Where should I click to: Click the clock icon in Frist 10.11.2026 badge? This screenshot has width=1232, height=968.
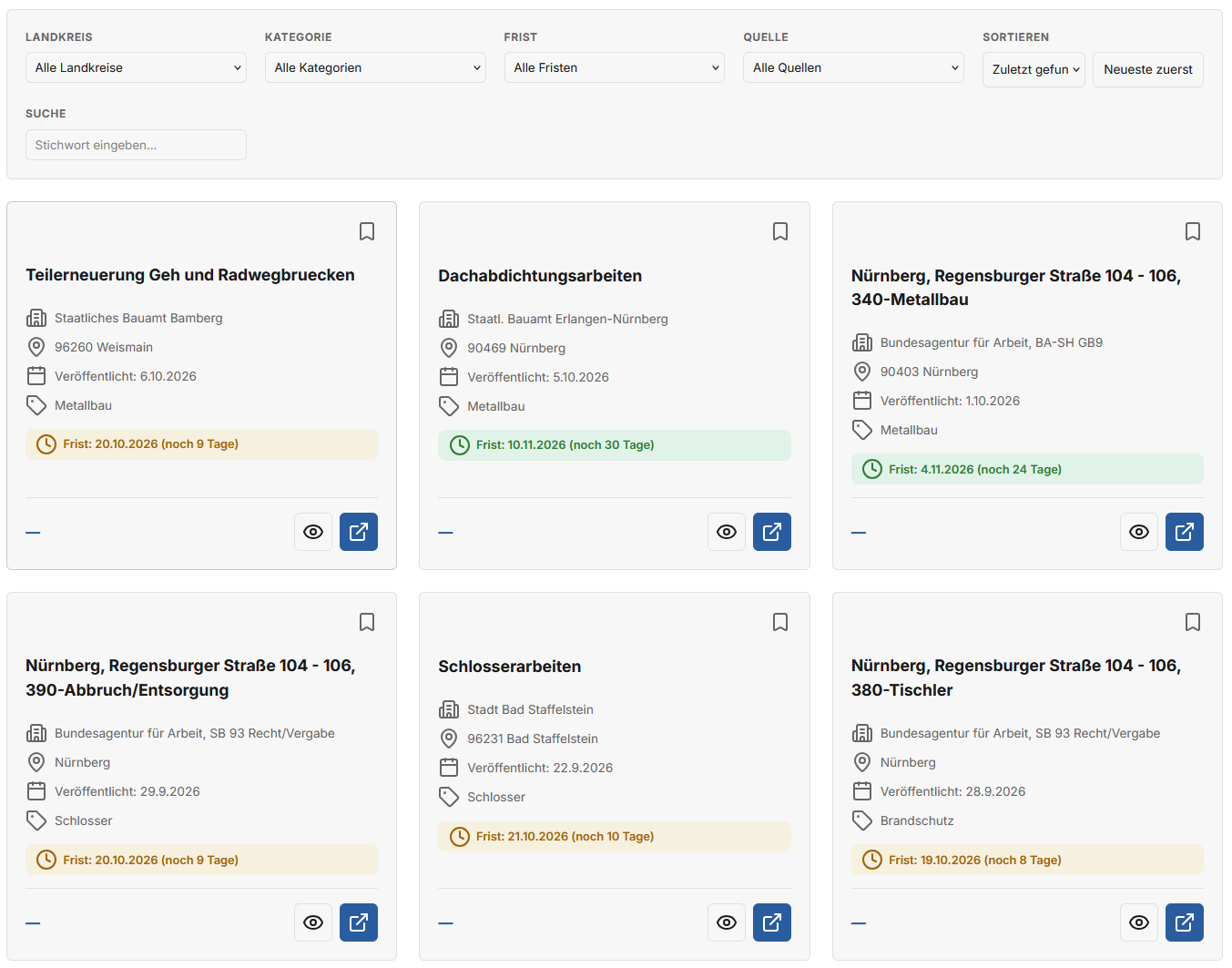click(x=460, y=445)
